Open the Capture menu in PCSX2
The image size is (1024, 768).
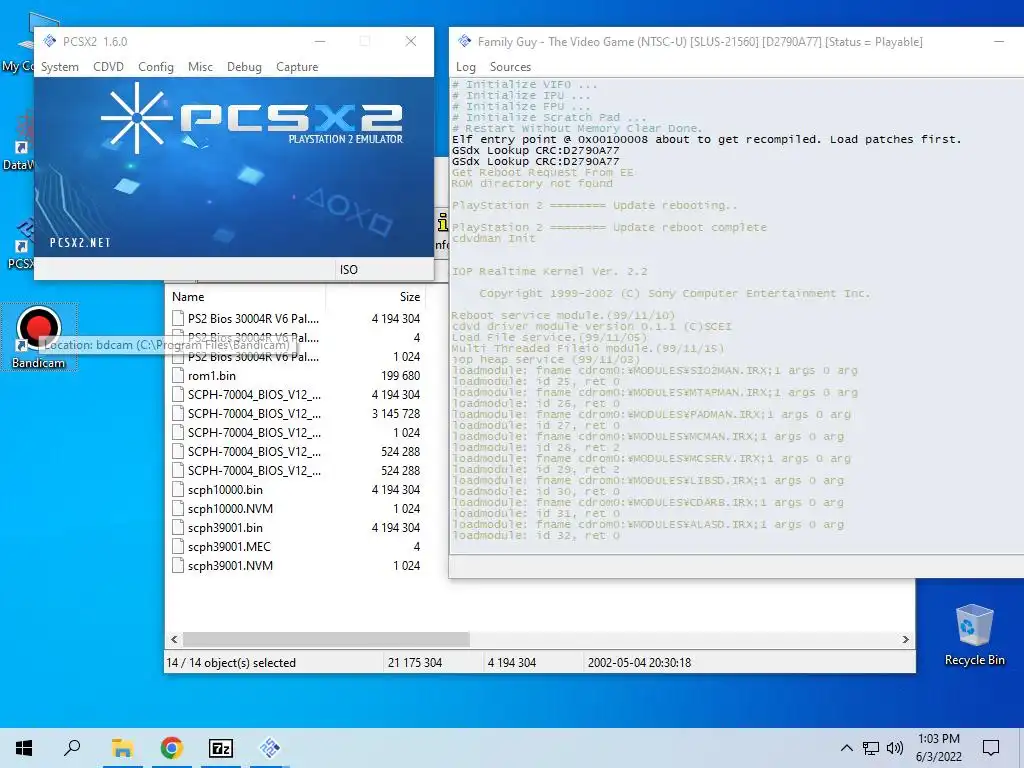click(x=296, y=67)
